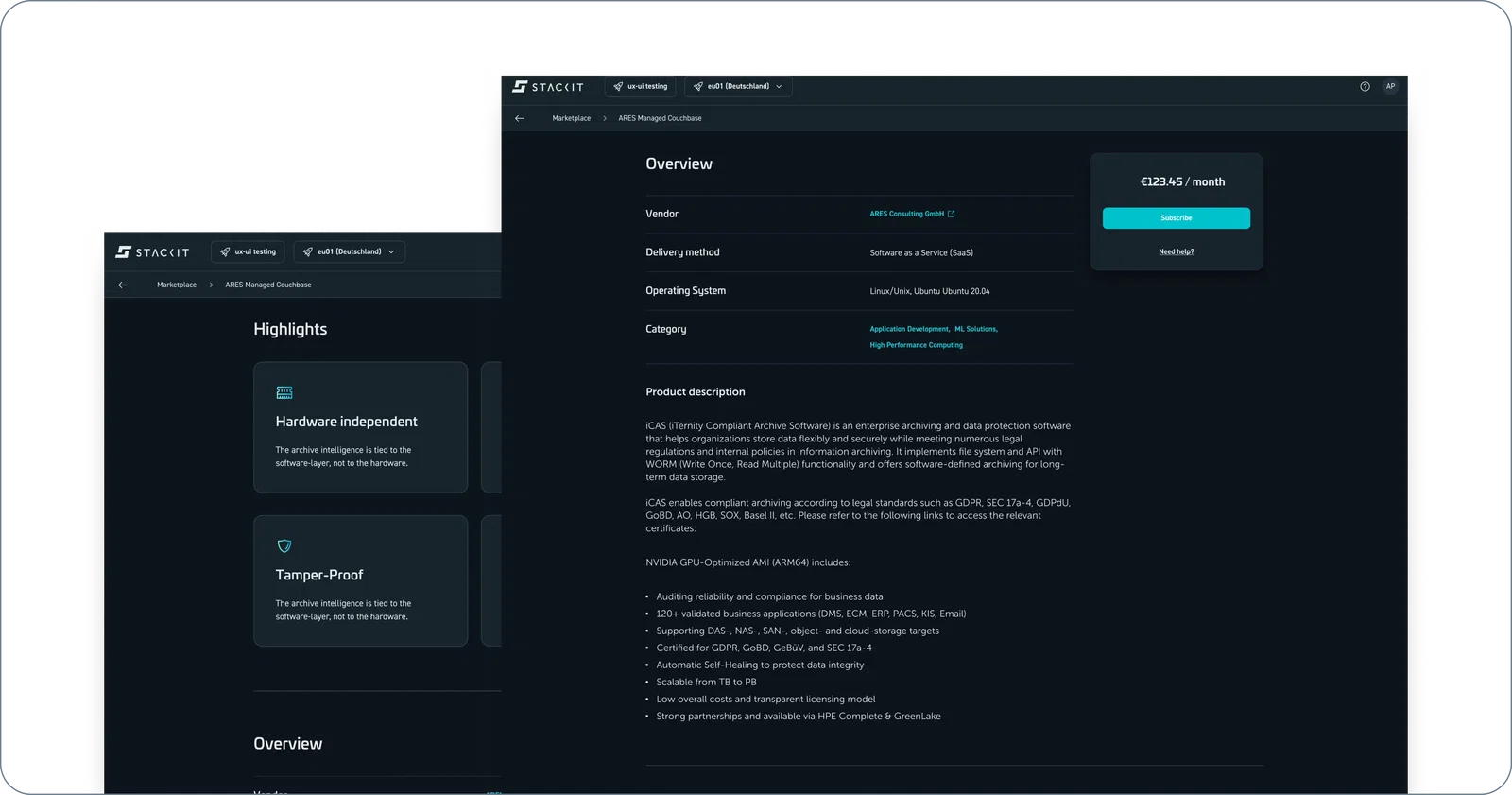Click 'NVIDIA GPU-Optimized AMI (ARM64) includes:' line
The image size is (1512, 795).
pyautogui.click(x=747, y=562)
